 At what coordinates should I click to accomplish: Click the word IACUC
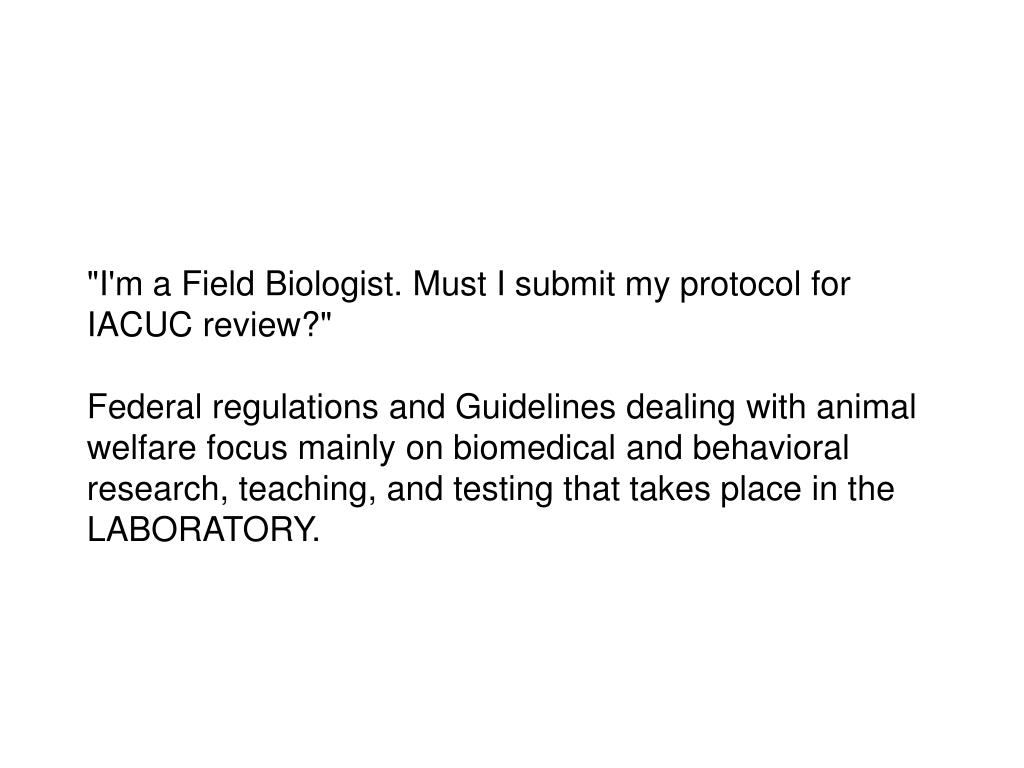pos(140,325)
